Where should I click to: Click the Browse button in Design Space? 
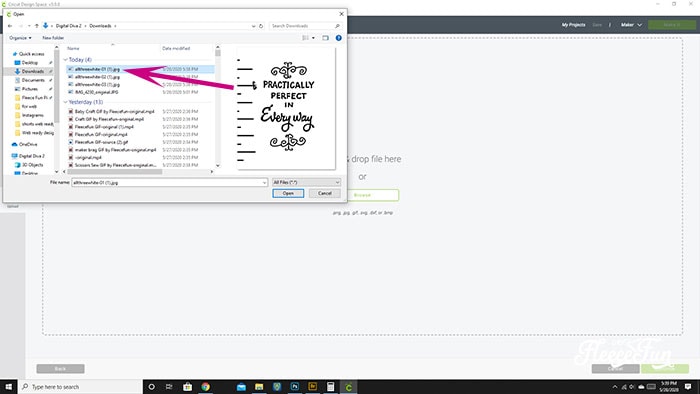coord(362,195)
